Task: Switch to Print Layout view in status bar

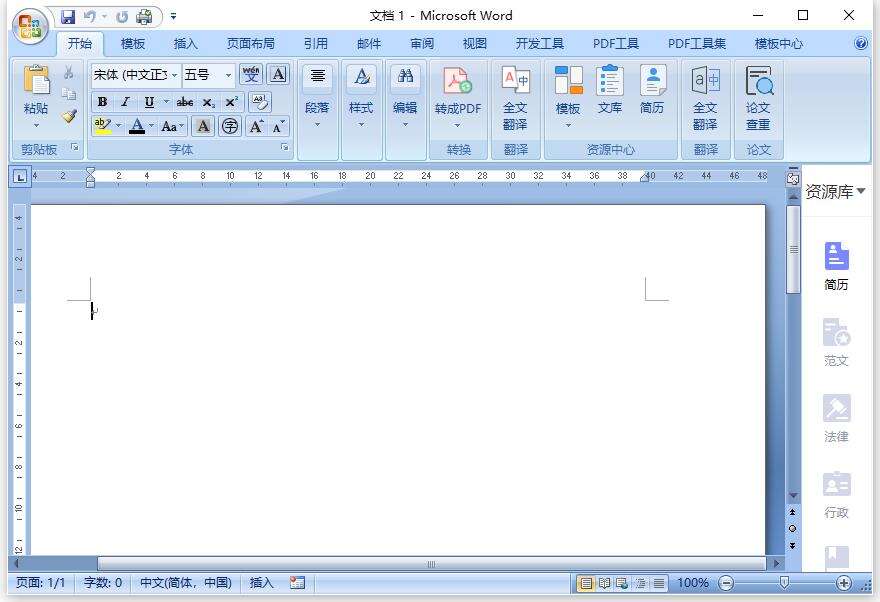Action: [x=586, y=583]
